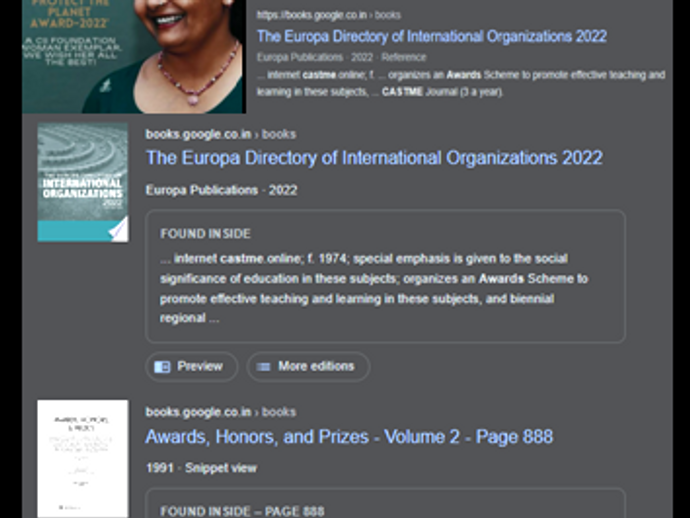
Task: Open the upper small Europa Directory 2022 link
Action: click(x=432, y=37)
